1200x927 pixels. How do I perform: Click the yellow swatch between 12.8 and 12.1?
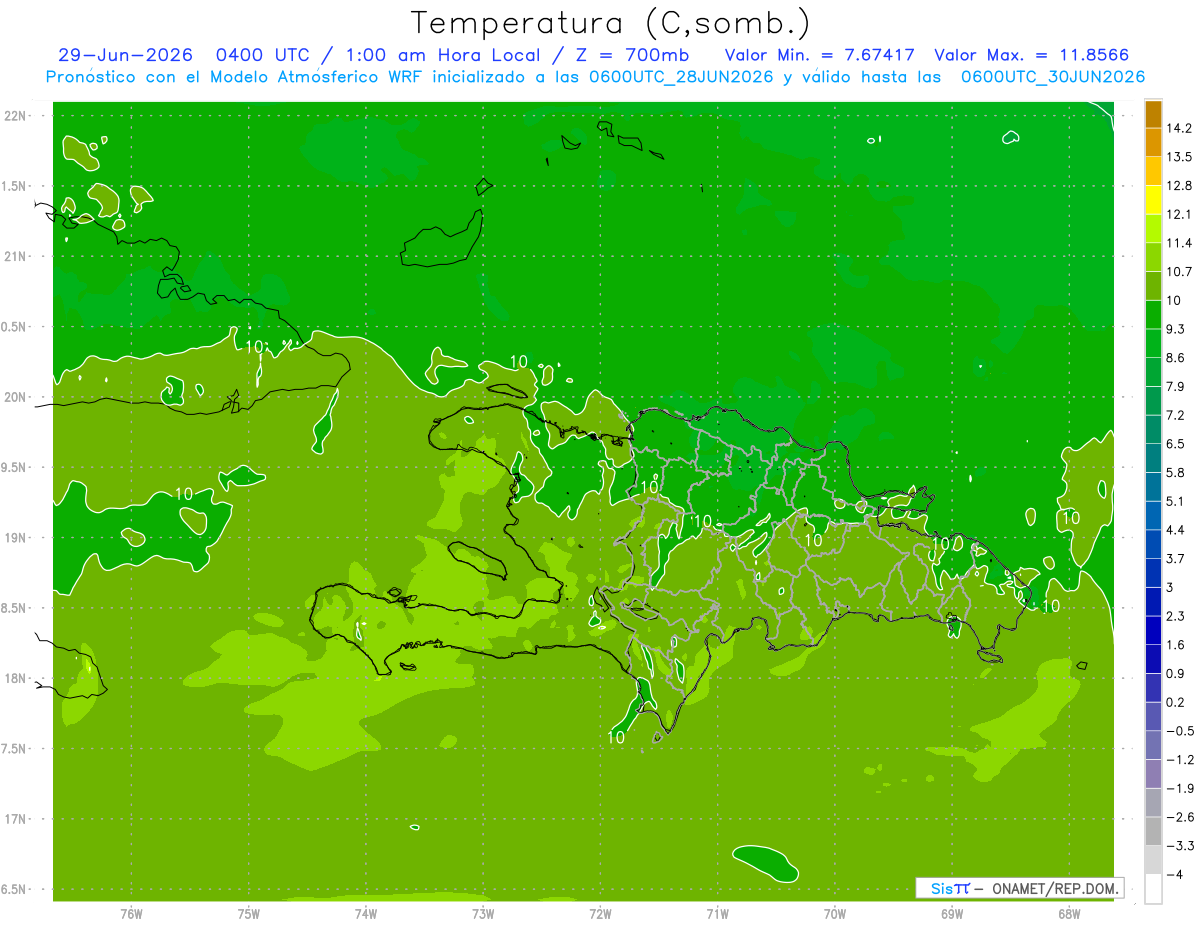pos(1153,200)
